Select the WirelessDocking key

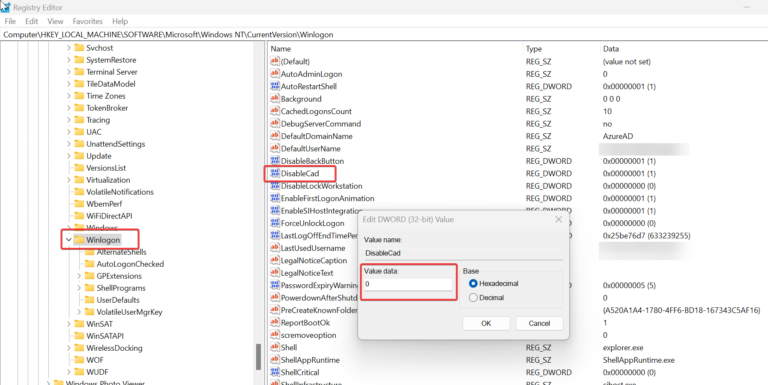point(114,348)
